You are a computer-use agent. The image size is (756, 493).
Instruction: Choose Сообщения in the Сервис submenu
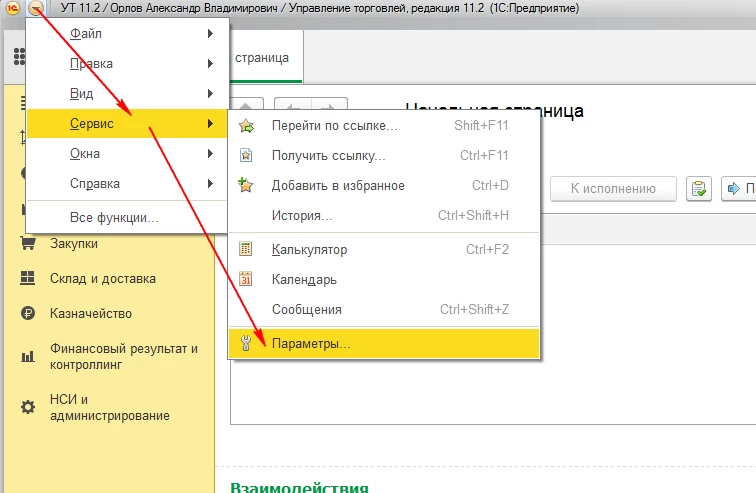click(x=306, y=310)
